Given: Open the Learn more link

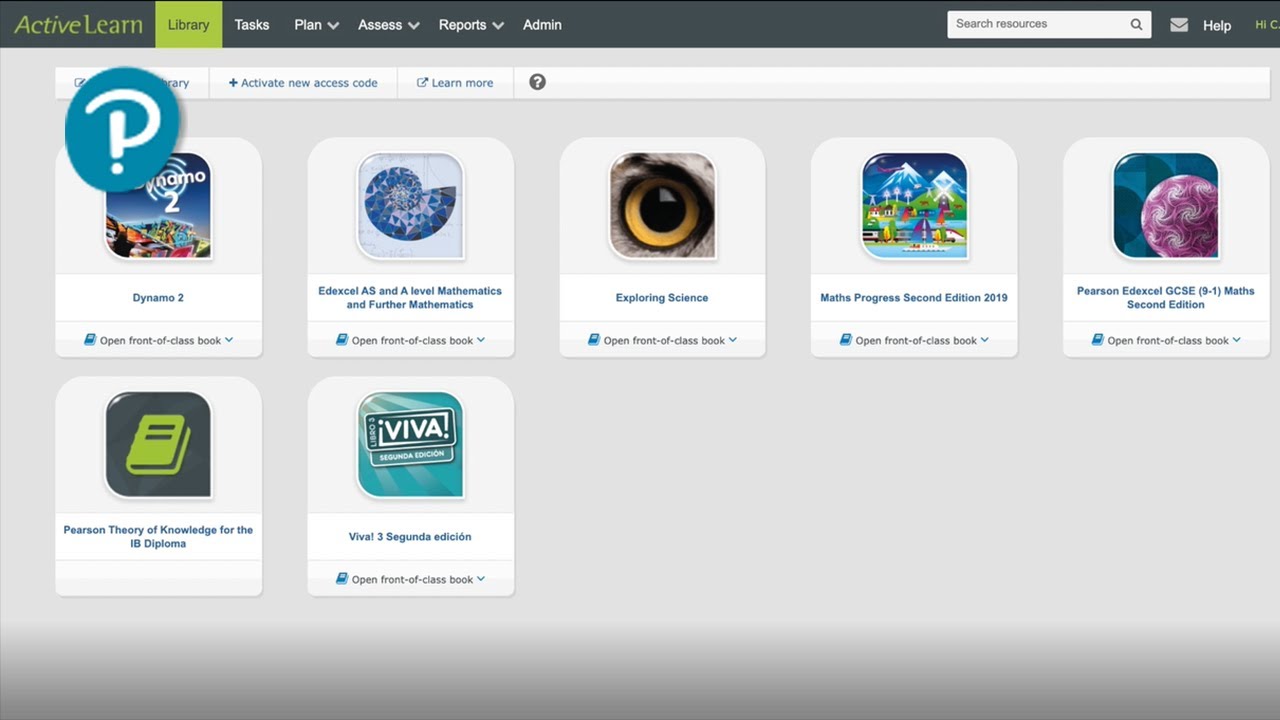Looking at the screenshot, I should click(455, 83).
